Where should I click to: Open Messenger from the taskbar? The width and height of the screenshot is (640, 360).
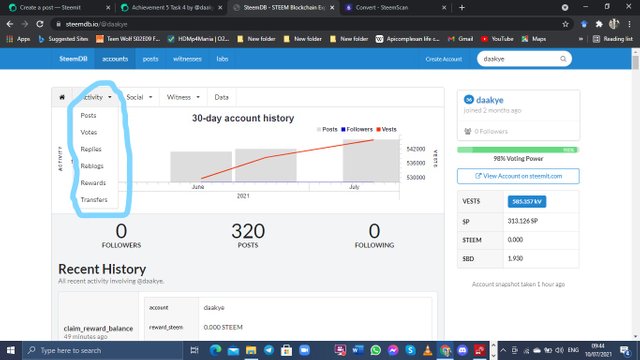[393, 350]
